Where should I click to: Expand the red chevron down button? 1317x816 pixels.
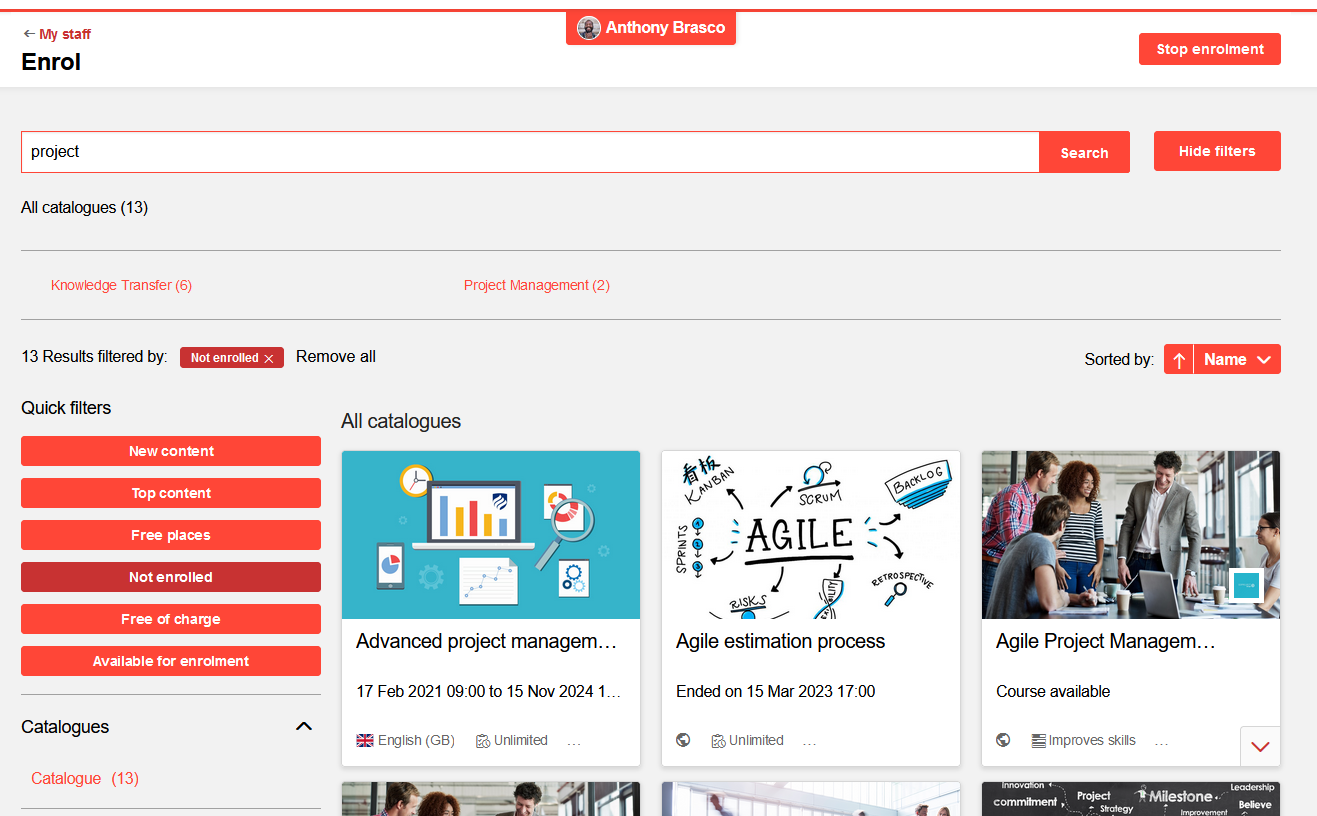1260,746
